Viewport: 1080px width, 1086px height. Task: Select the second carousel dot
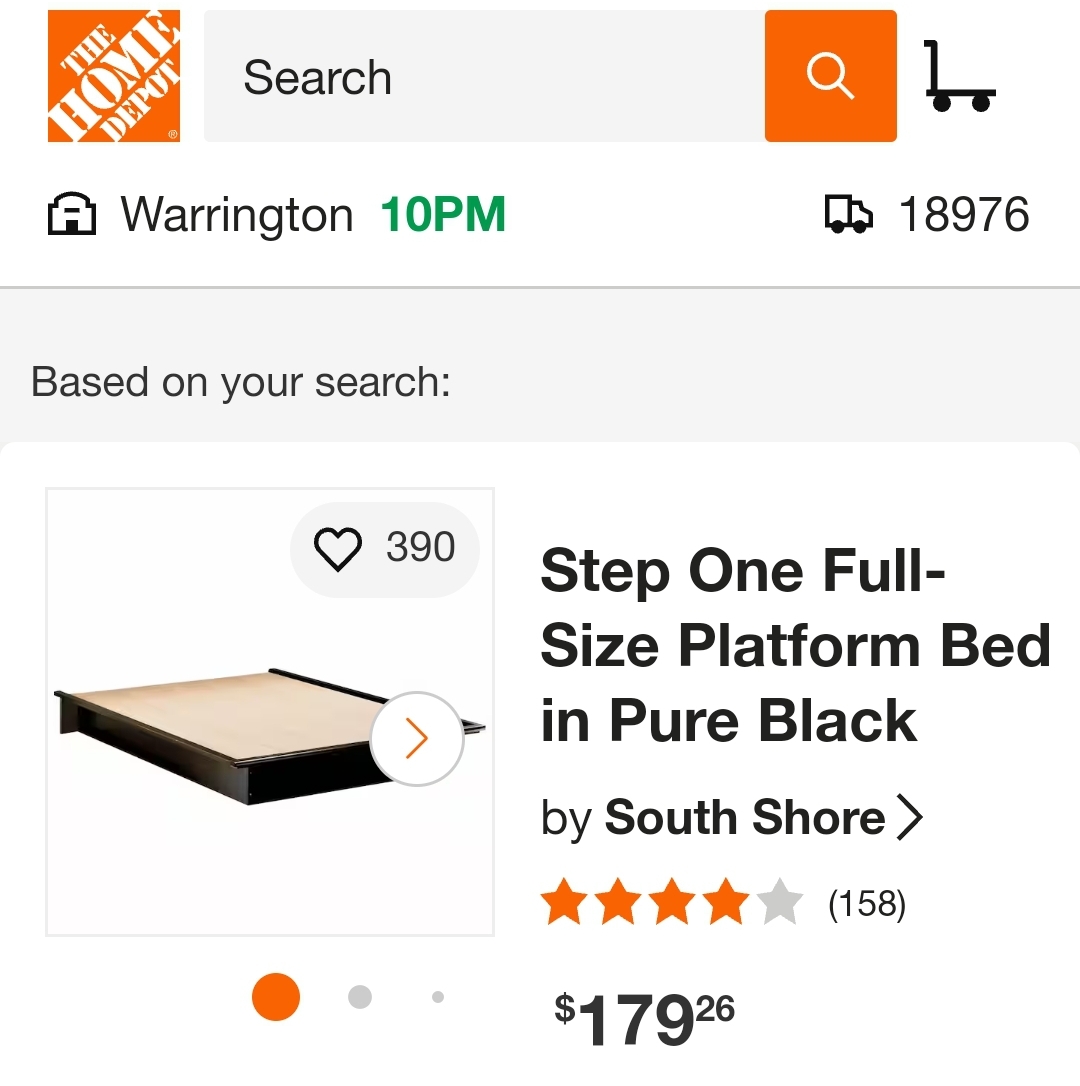pyautogui.click(x=360, y=997)
